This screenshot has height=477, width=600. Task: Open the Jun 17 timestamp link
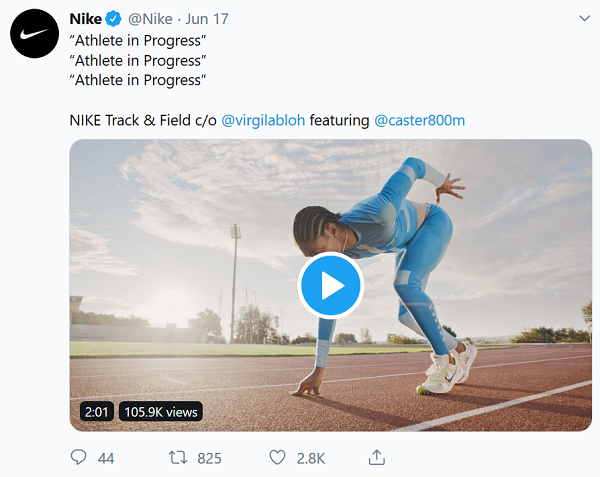coord(210,19)
